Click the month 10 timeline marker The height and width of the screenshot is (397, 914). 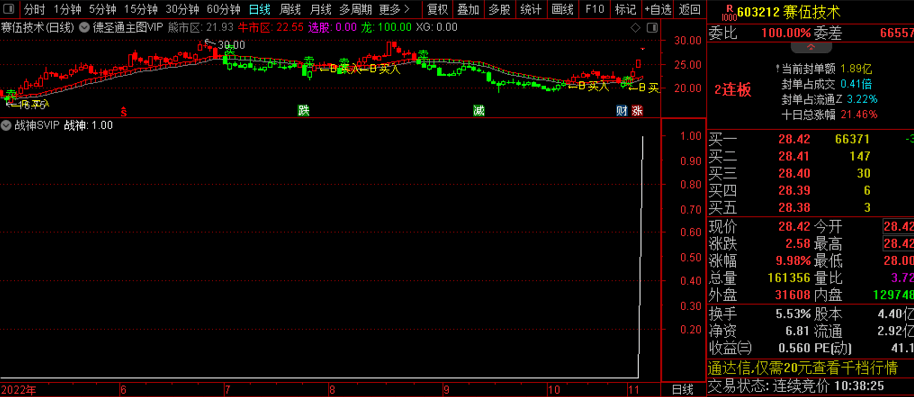pyautogui.click(x=554, y=389)
